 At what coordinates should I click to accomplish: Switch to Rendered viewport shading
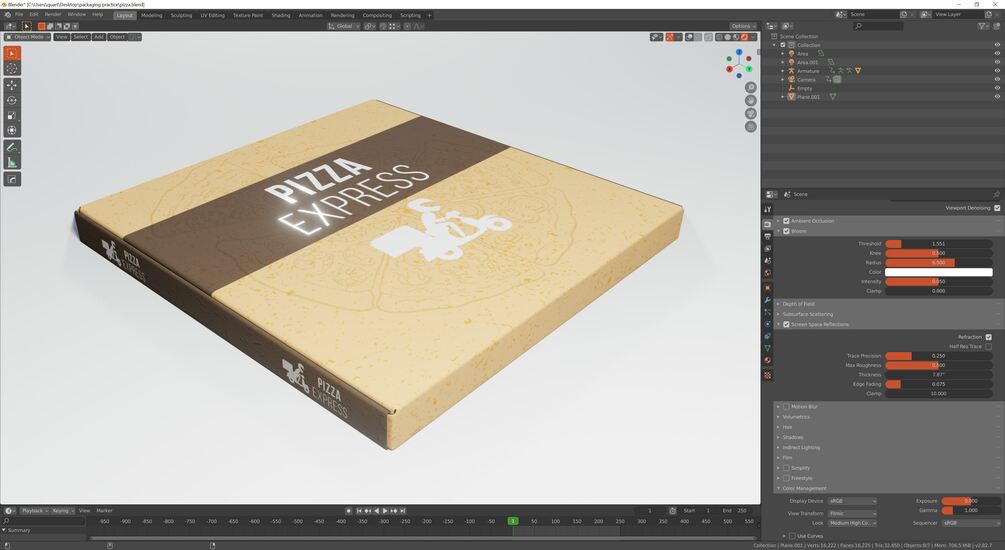744,37
